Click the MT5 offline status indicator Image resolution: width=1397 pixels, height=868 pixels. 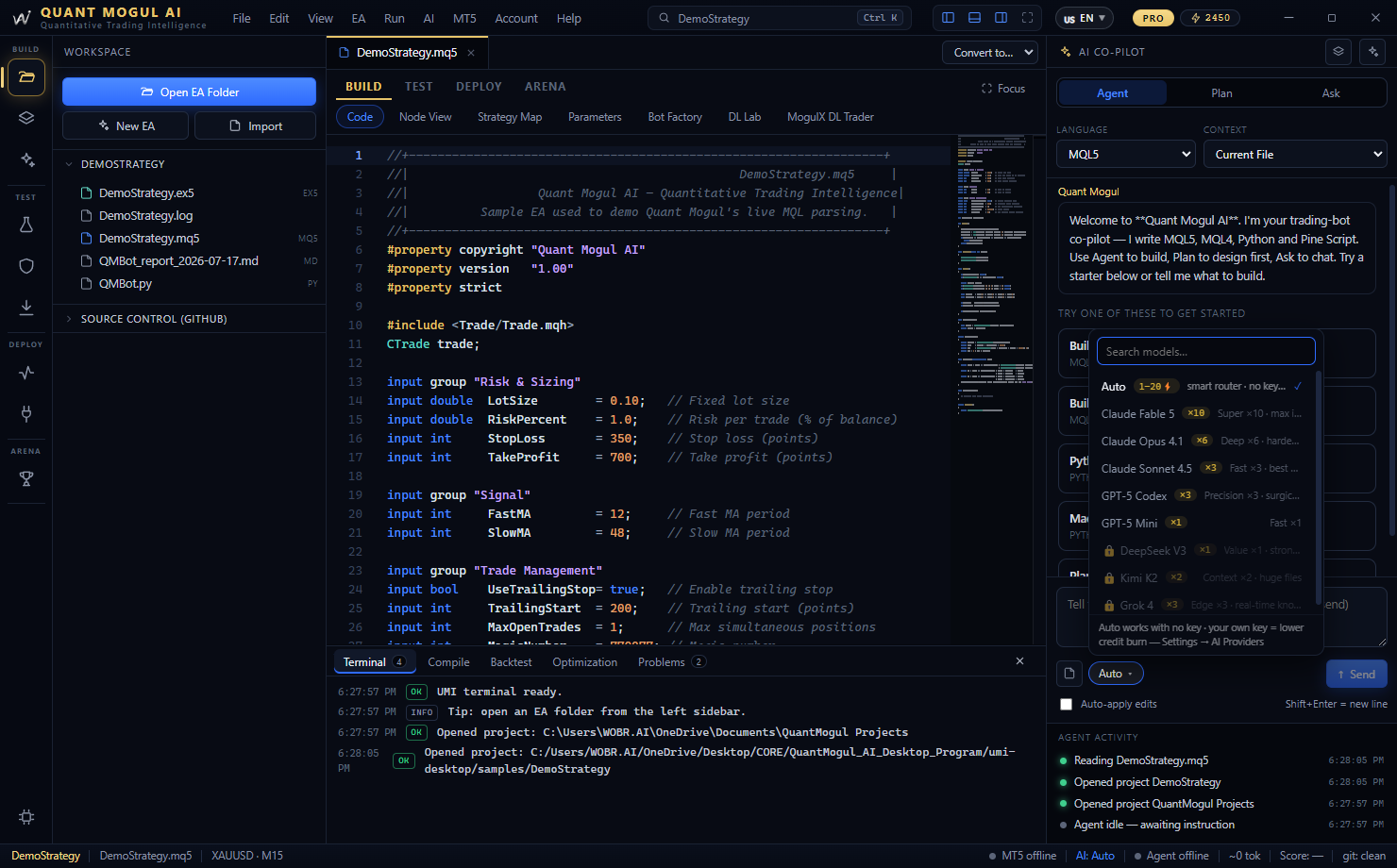pos(1022,856)
